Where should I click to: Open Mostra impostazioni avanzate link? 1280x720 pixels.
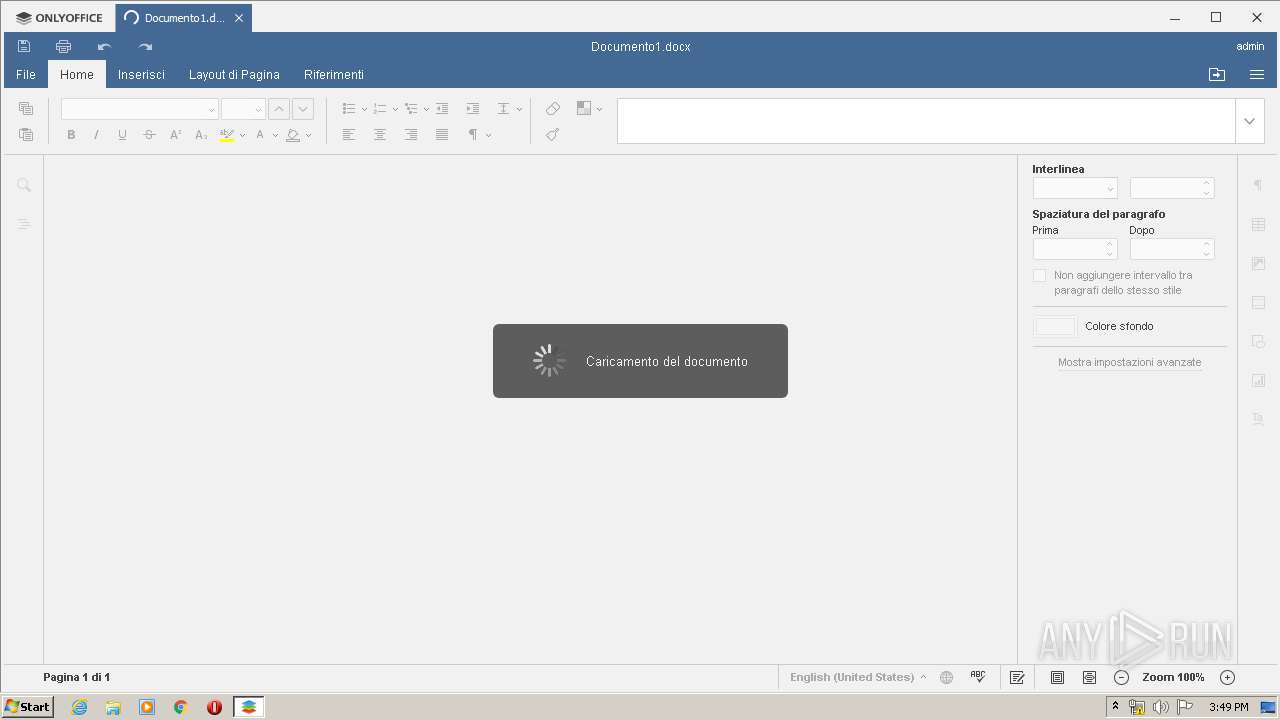point(1130,363)
